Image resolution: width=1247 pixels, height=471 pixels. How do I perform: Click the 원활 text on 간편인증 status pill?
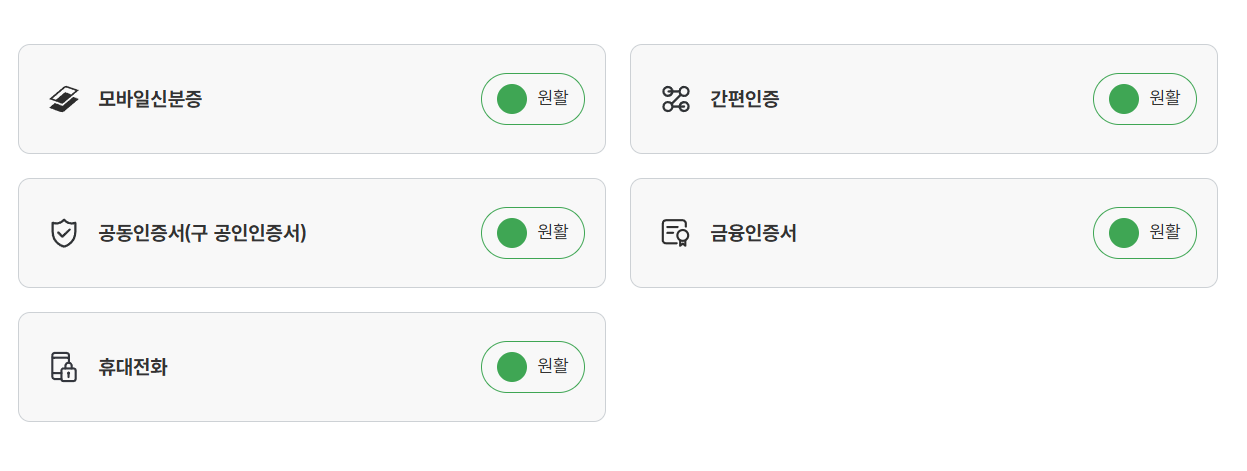[x=1165, y=98]
